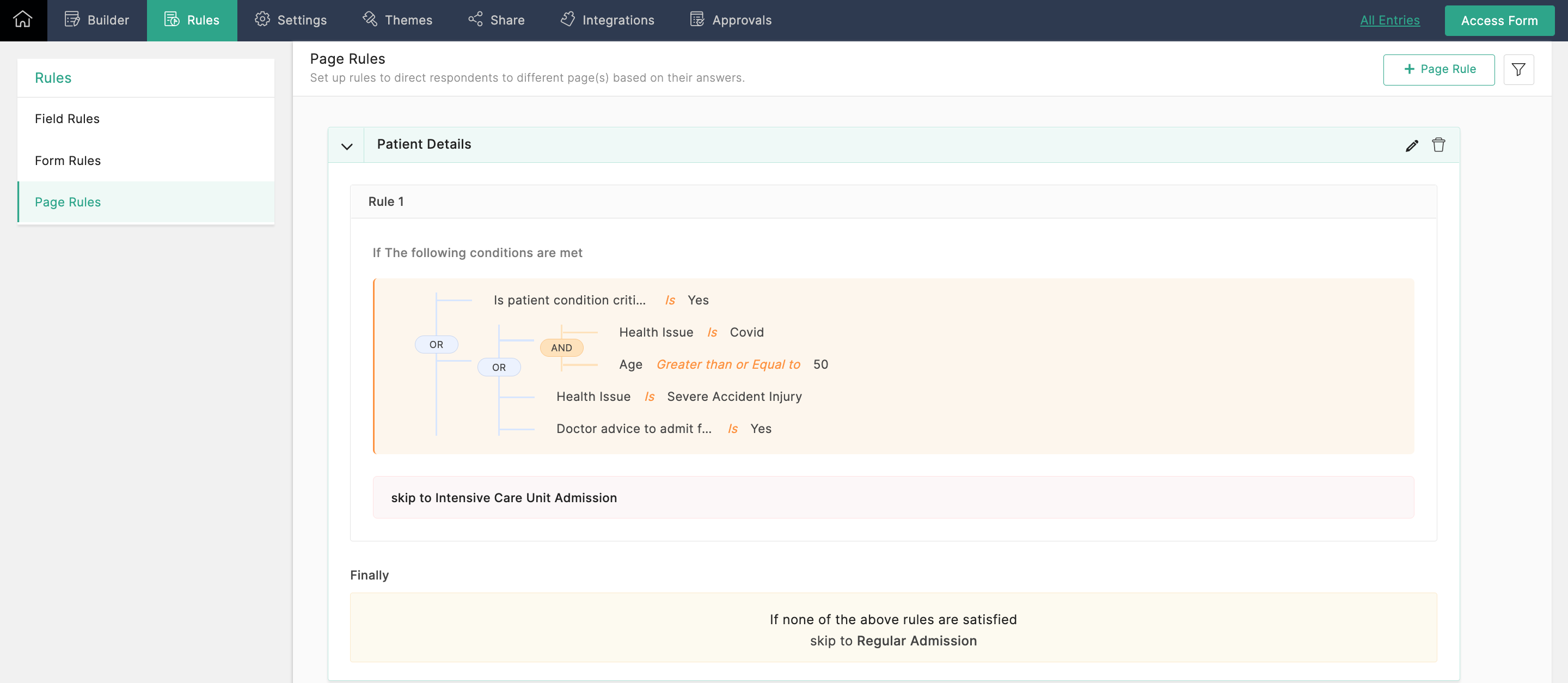The width and height of the screenshot is (1568, 683).
Task: Open the All Entries link
Action: [x=1389, y=20]
